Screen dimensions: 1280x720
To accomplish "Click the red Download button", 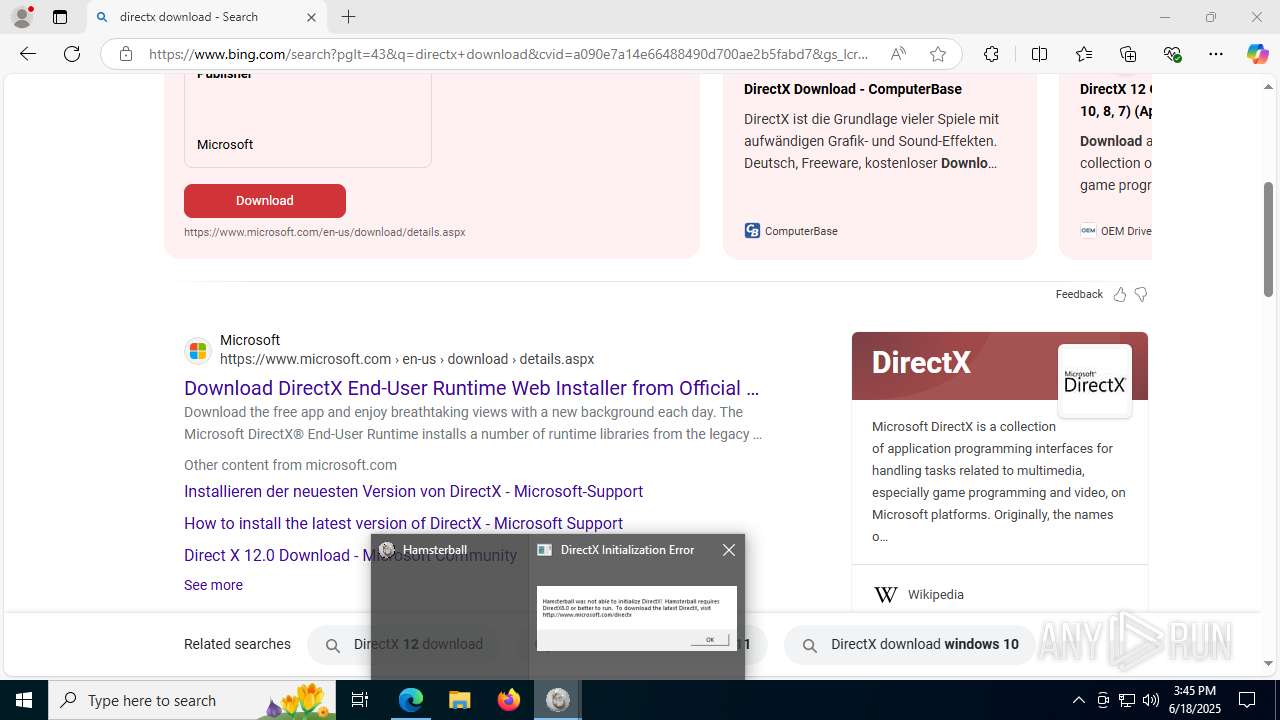I will (265, 200).
